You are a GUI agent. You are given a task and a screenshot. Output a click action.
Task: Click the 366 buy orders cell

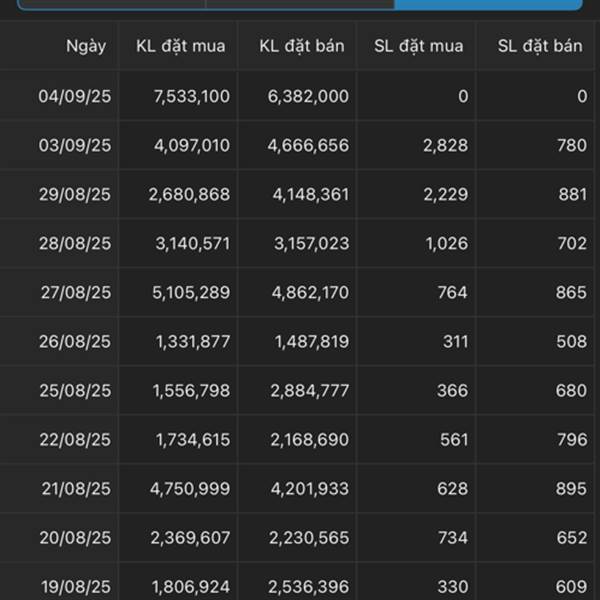[x=452, y=391]
